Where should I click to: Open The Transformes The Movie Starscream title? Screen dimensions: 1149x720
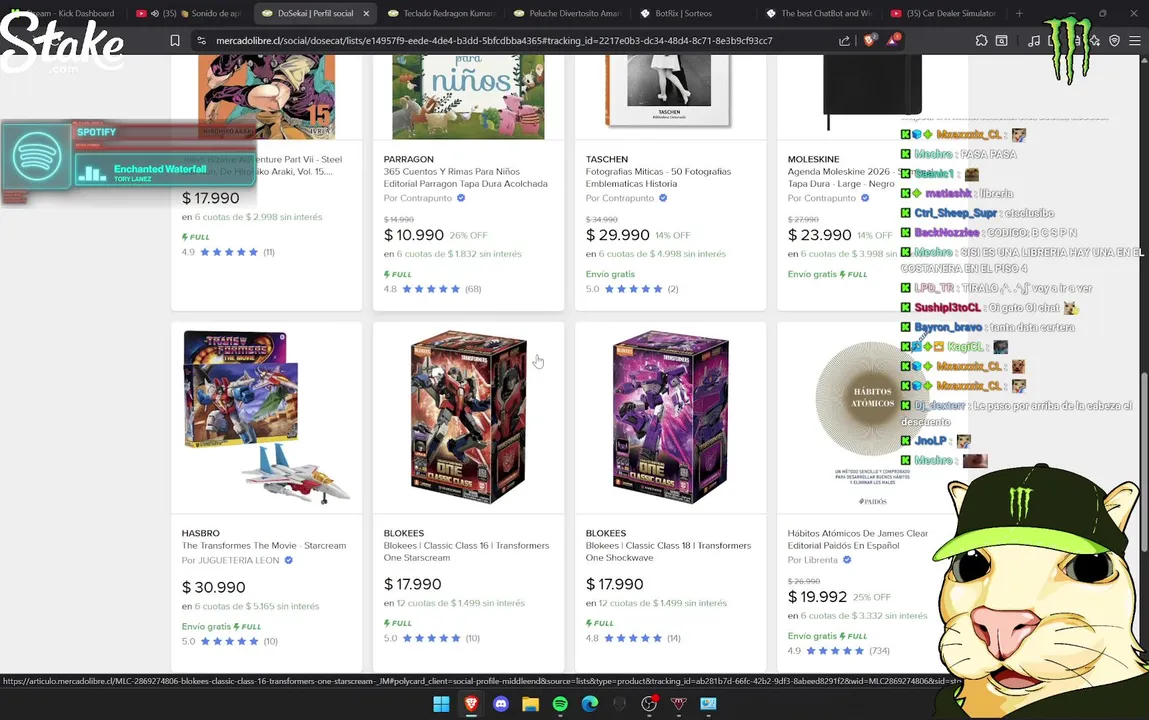point(264,546)
